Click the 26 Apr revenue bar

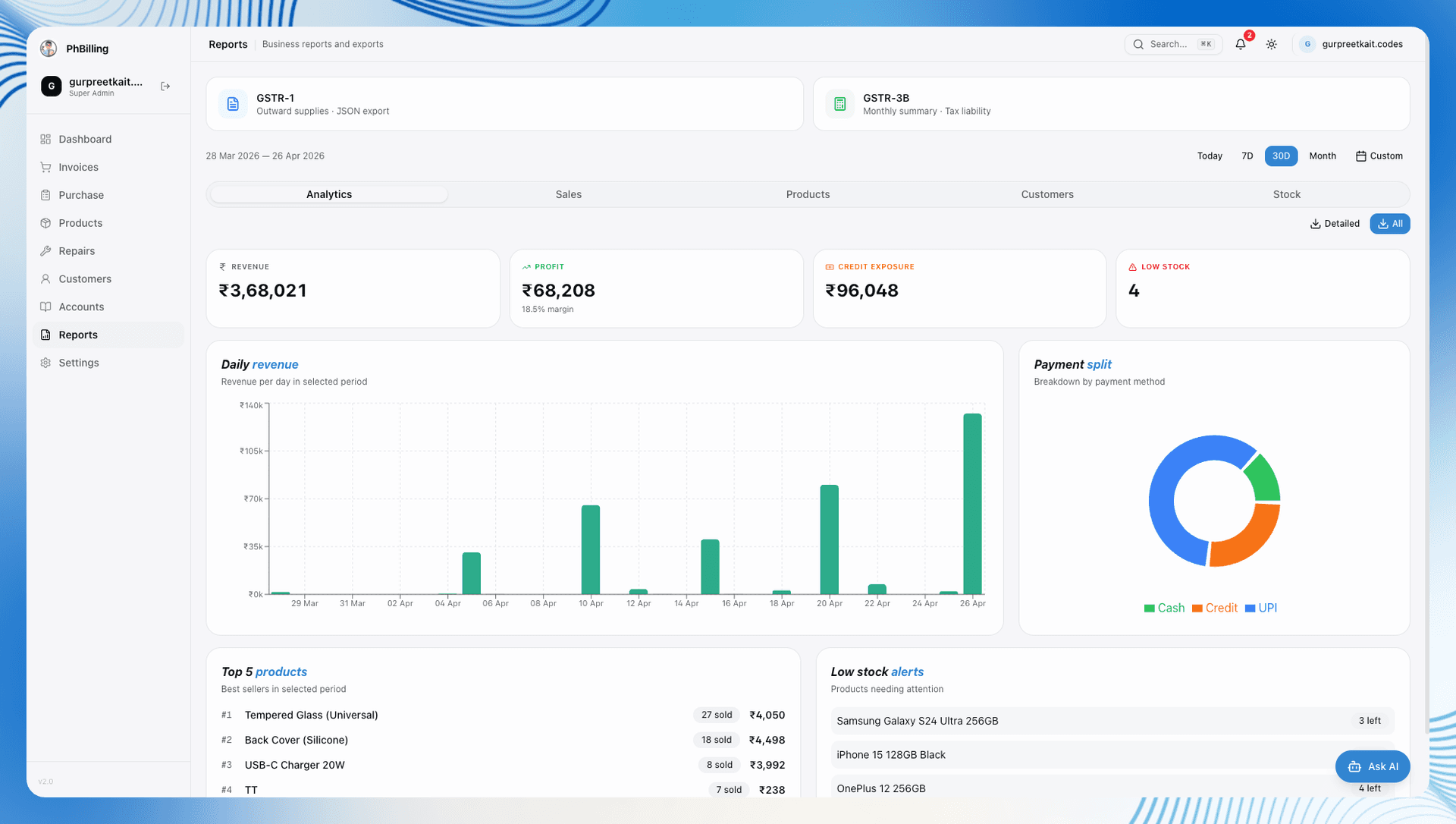point(972,504)
